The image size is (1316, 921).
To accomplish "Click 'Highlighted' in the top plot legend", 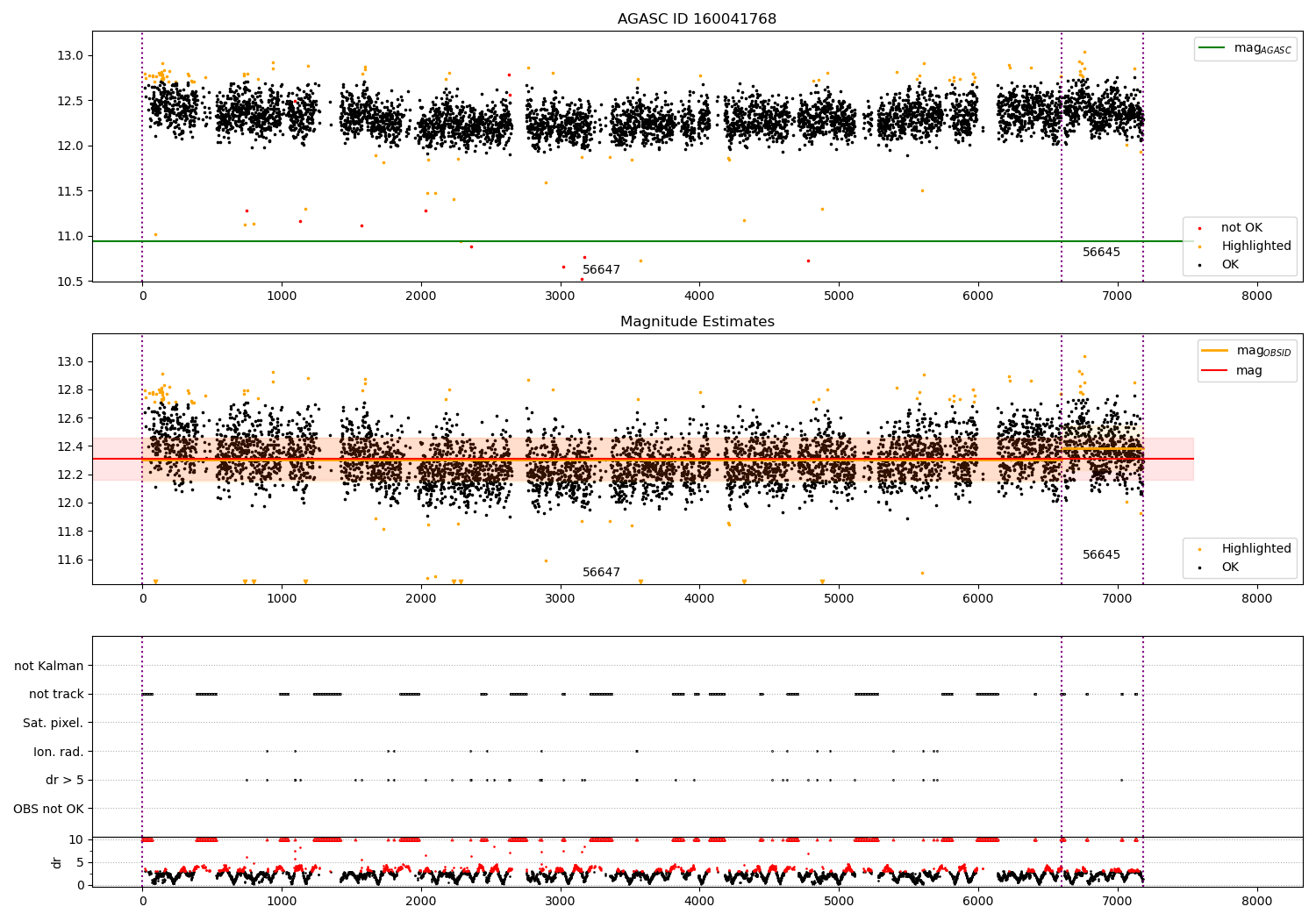I will pyautogui.click(x=1256, y=246).
